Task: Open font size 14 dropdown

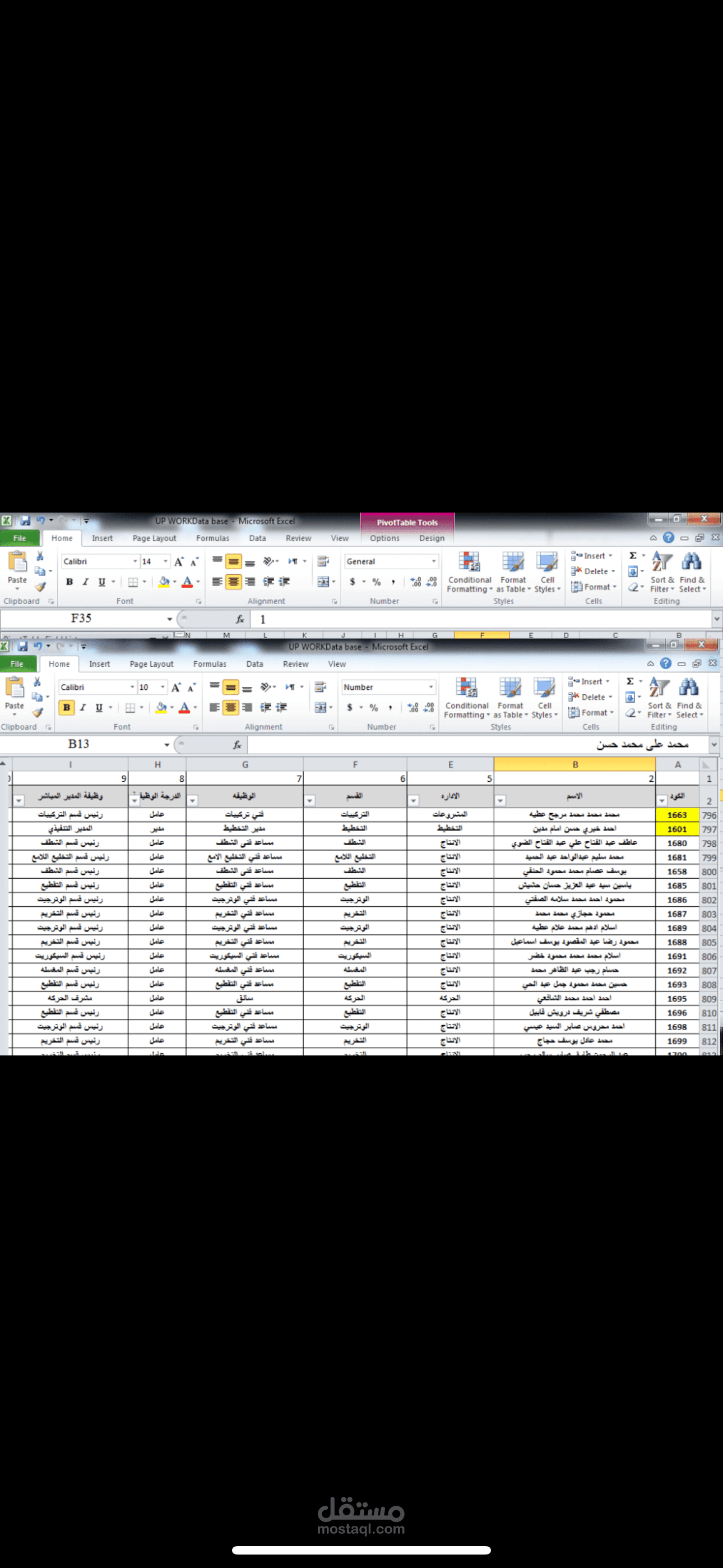Action: click(x=165, y=561)
